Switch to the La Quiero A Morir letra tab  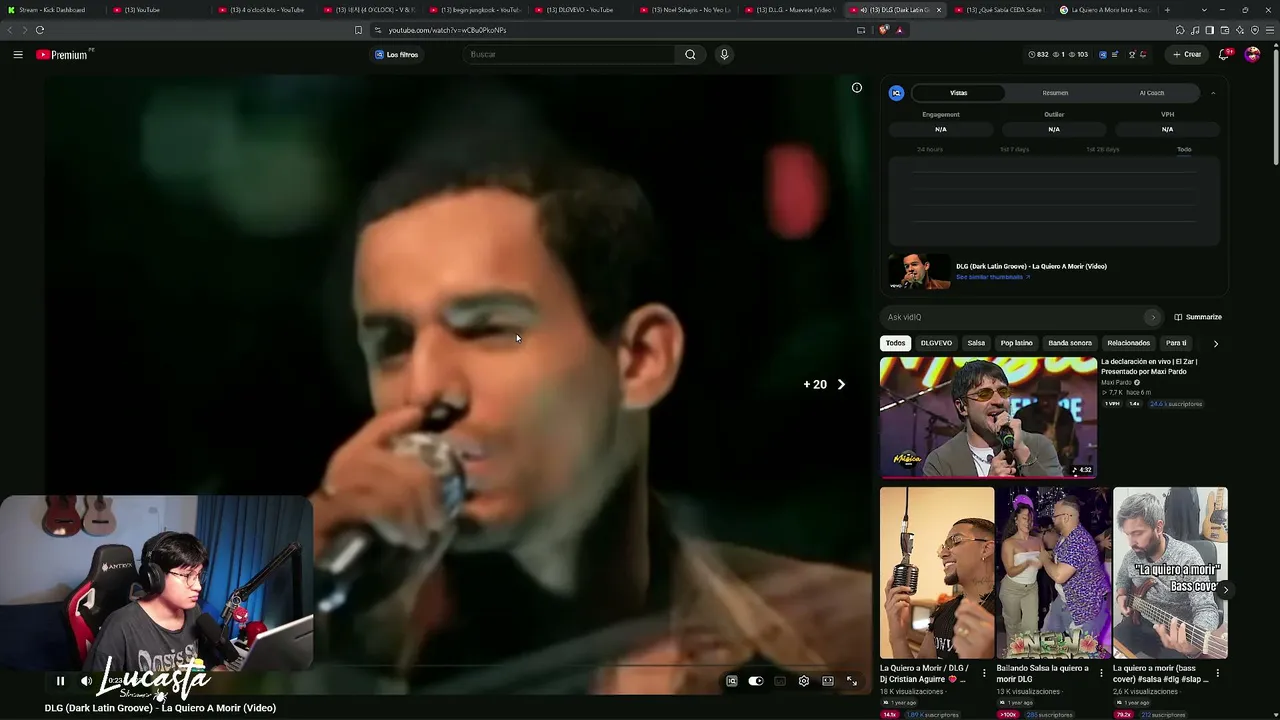1105,10
